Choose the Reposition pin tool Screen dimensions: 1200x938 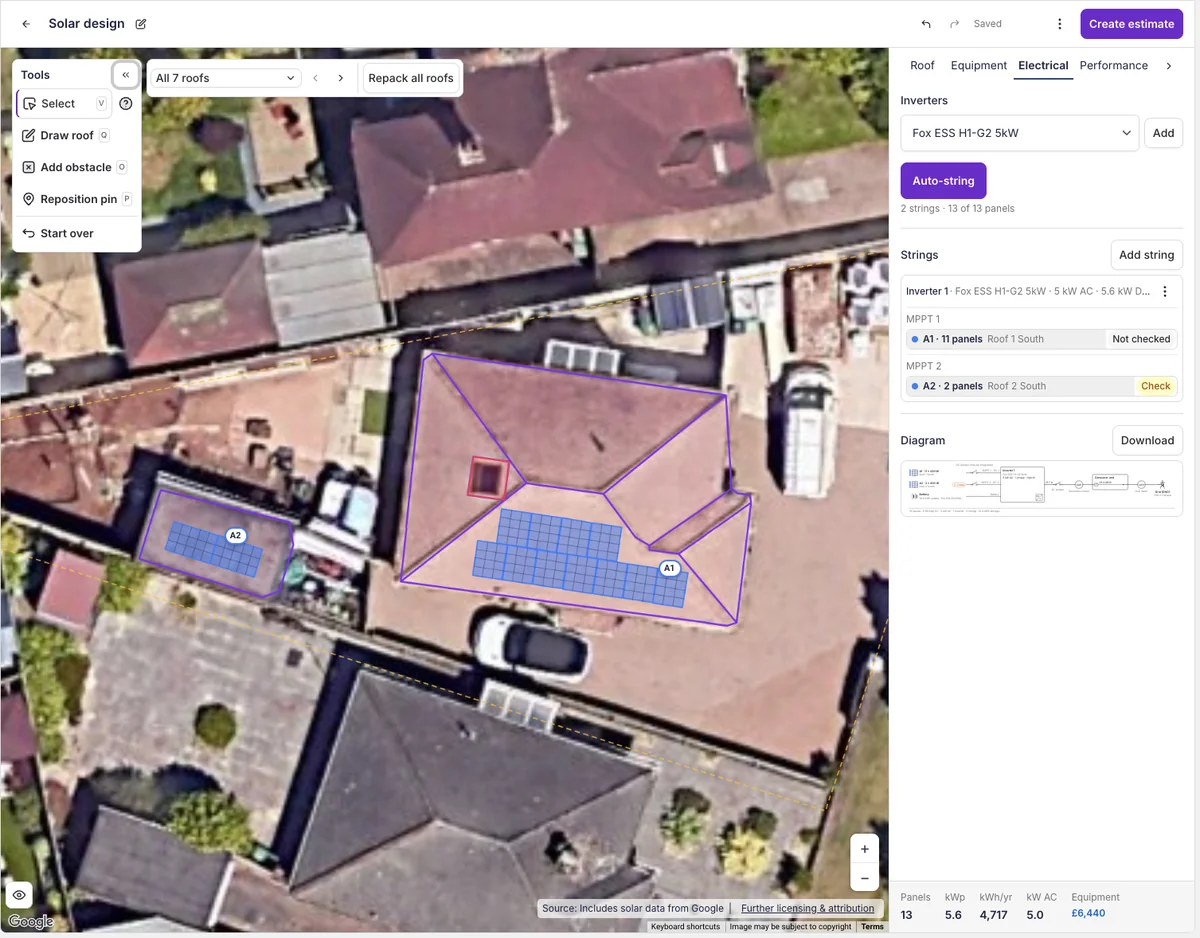coord(77,200)
